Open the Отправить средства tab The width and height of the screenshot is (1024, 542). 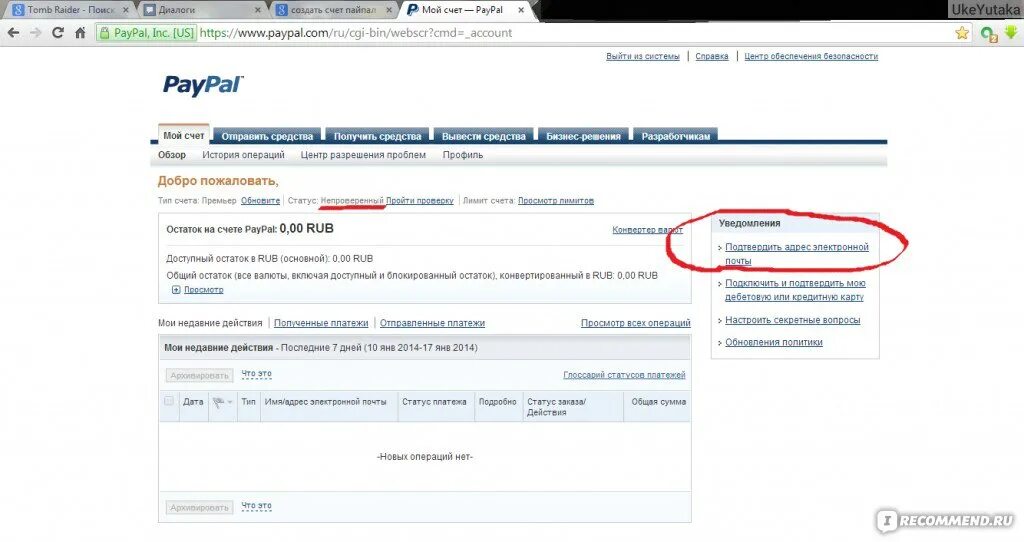point(267,136)
